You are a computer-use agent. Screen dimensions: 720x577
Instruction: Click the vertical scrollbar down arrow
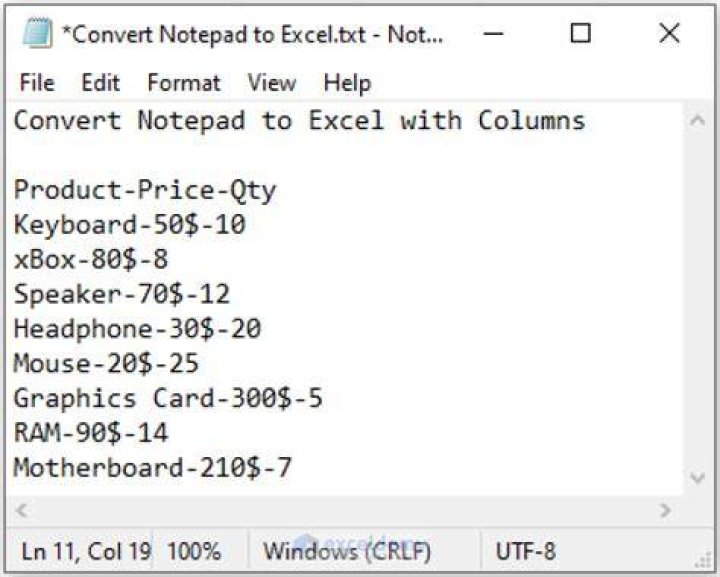click(698, 478)
